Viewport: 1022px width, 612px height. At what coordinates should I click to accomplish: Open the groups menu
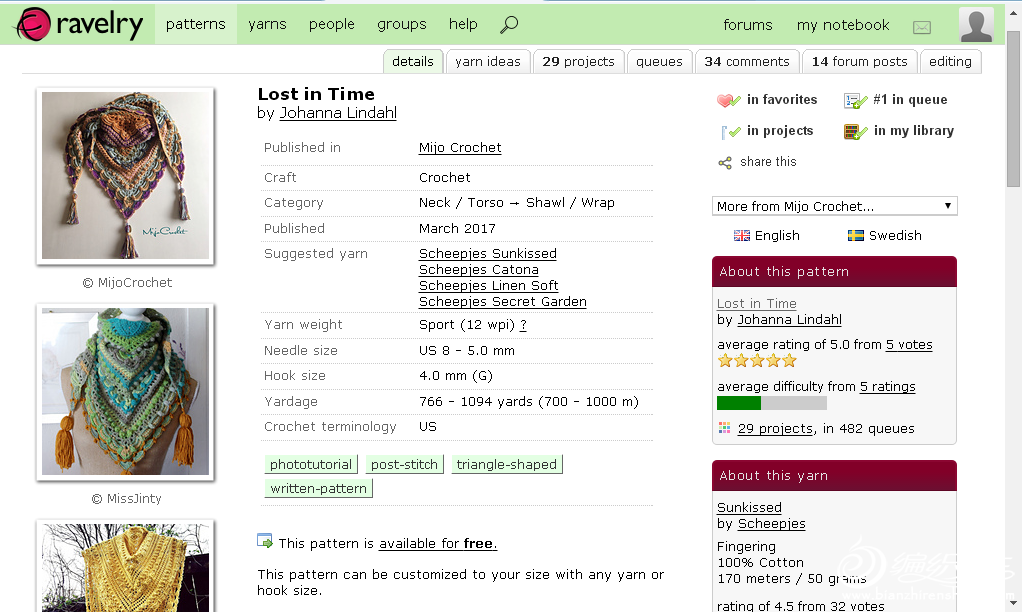click(402, 24)
